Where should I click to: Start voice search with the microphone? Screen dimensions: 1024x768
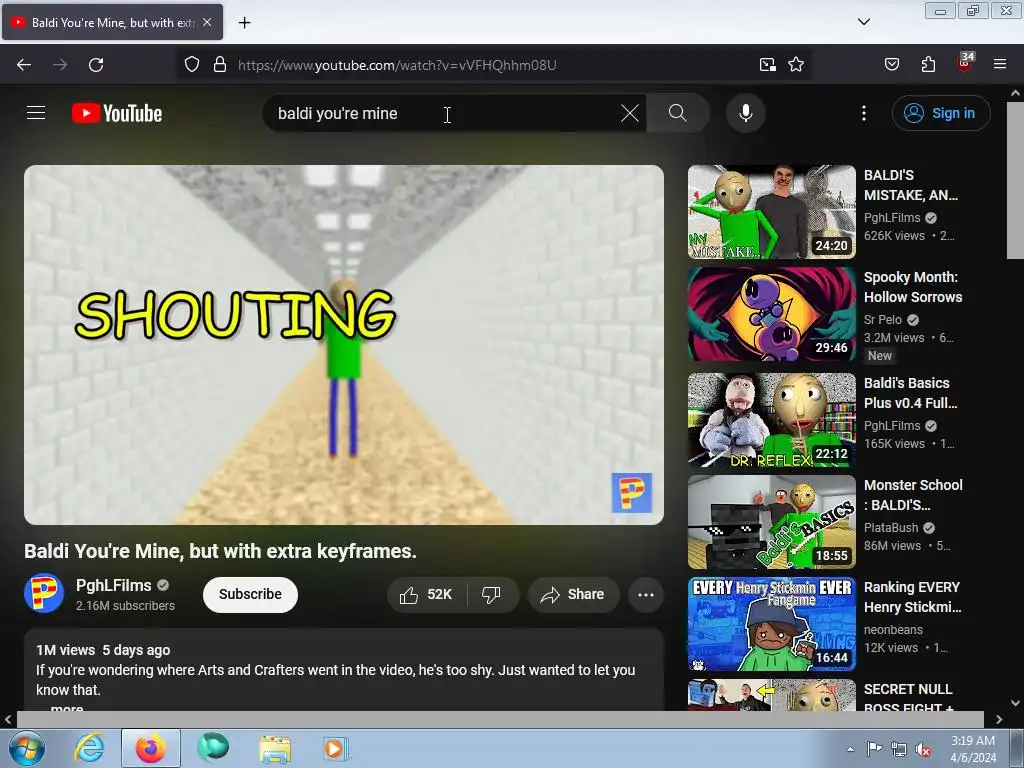(745, 113)
